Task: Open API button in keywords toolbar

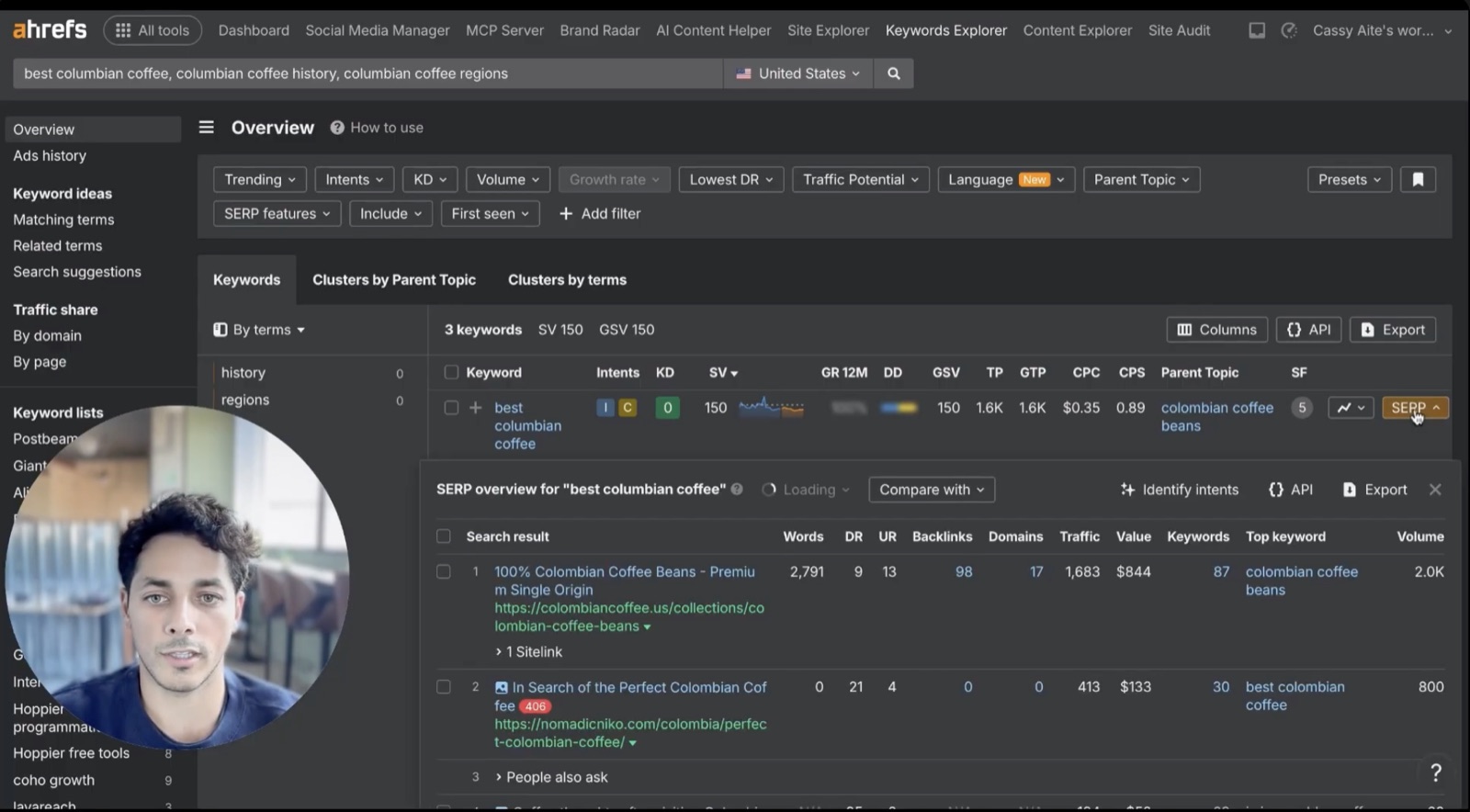Action: (x=1309, y=330)
